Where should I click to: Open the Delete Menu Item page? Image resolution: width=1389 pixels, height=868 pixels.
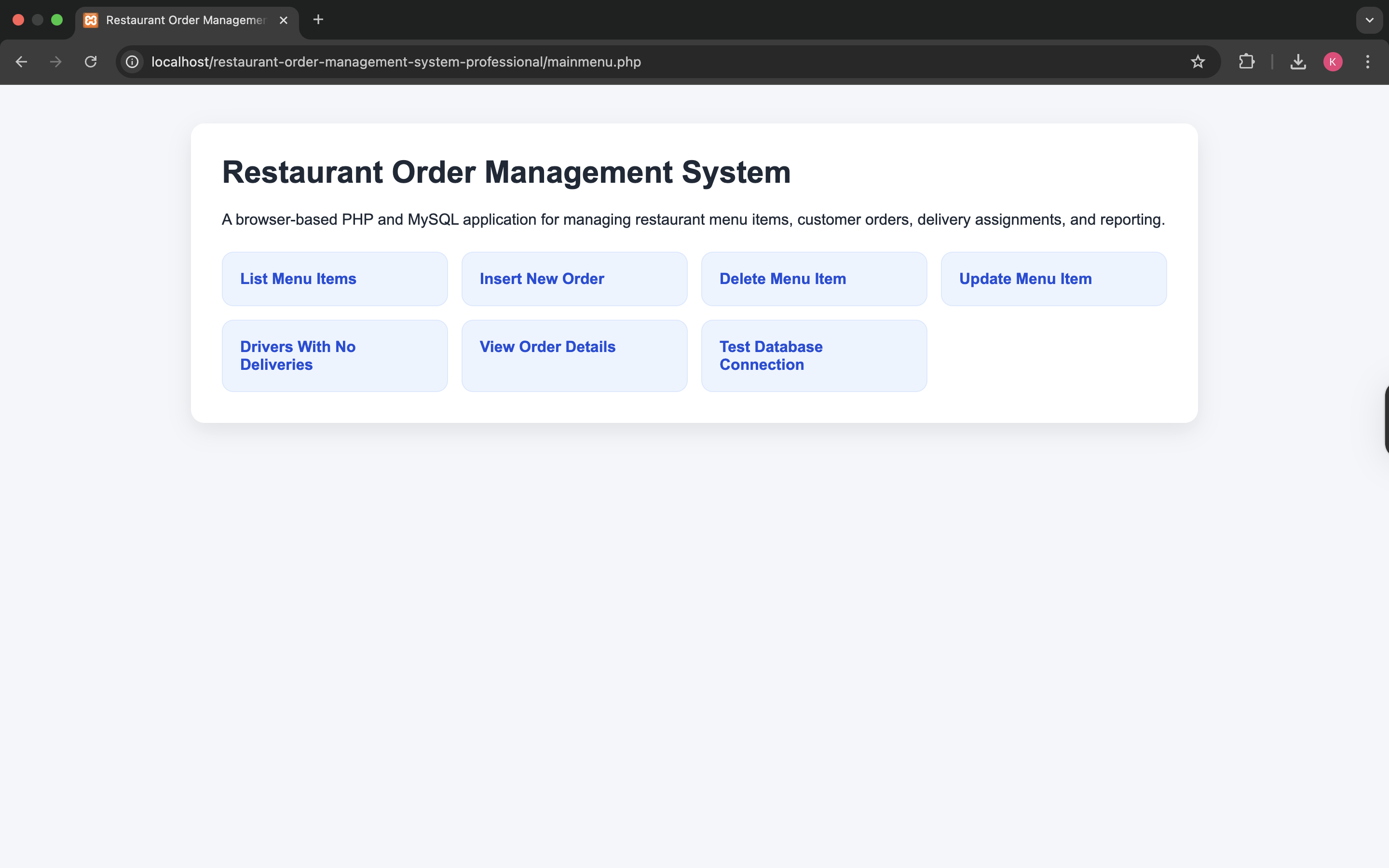[x=814, y=279]
